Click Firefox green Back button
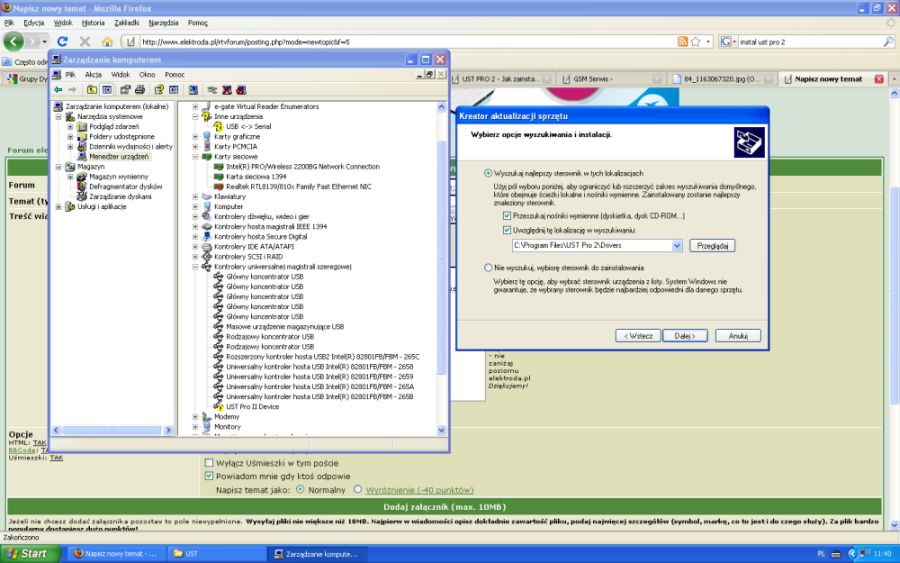The height and width of the screenshot is (563, 900). [14, 41]
